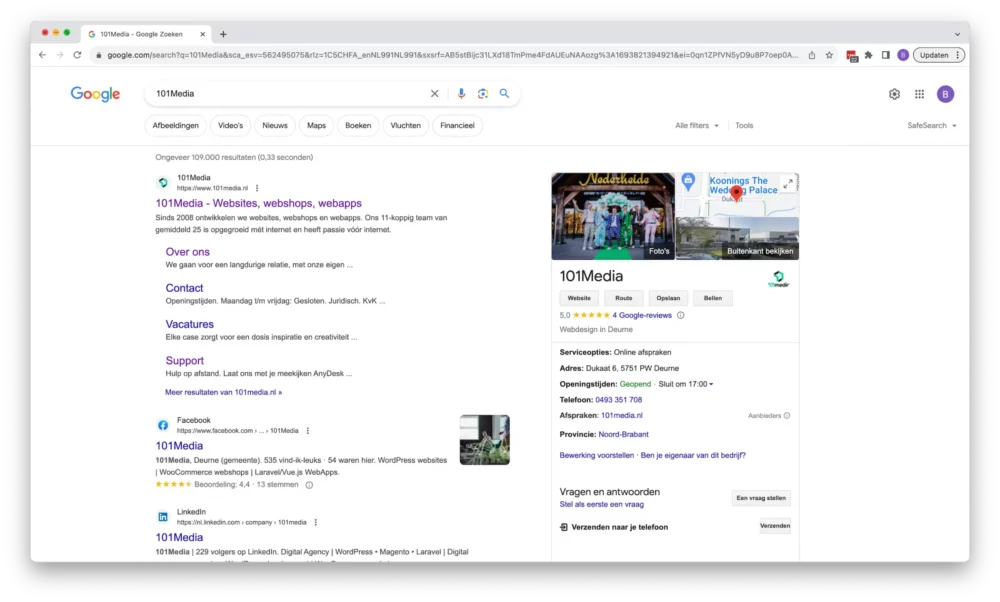Bookmark this page with the star icon

coord(829,55)
